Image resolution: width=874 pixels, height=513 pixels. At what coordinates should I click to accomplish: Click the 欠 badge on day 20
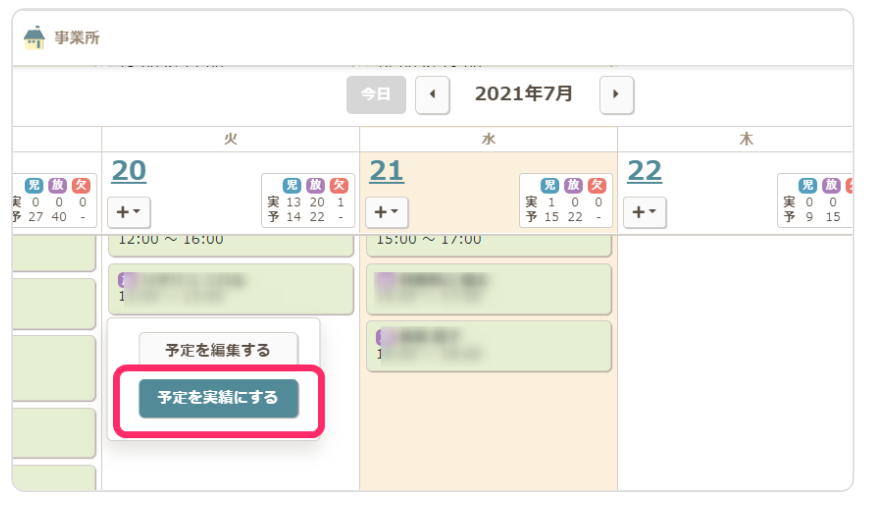tap(339, 185)
